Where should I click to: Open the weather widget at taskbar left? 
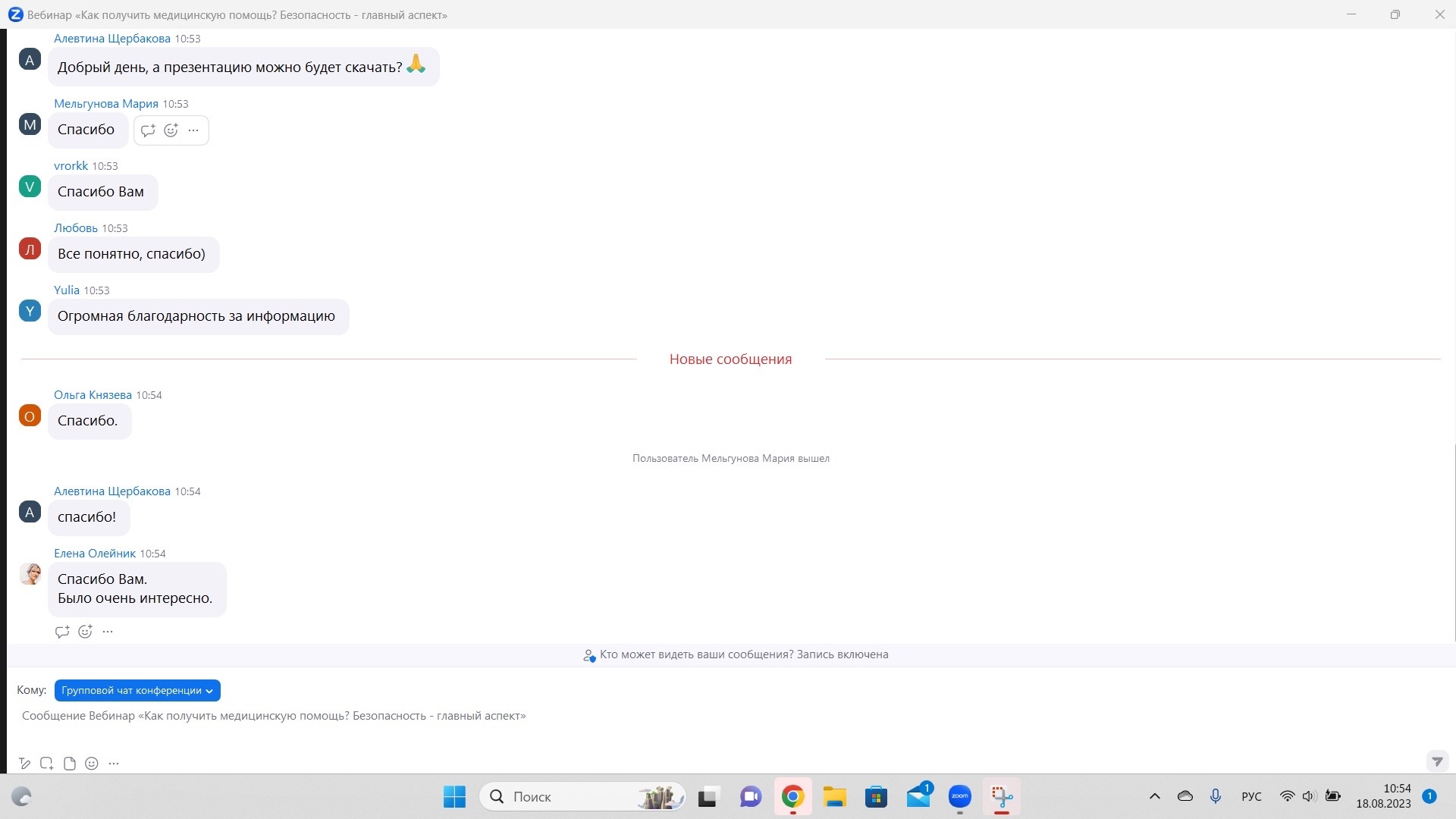point(21,797)
